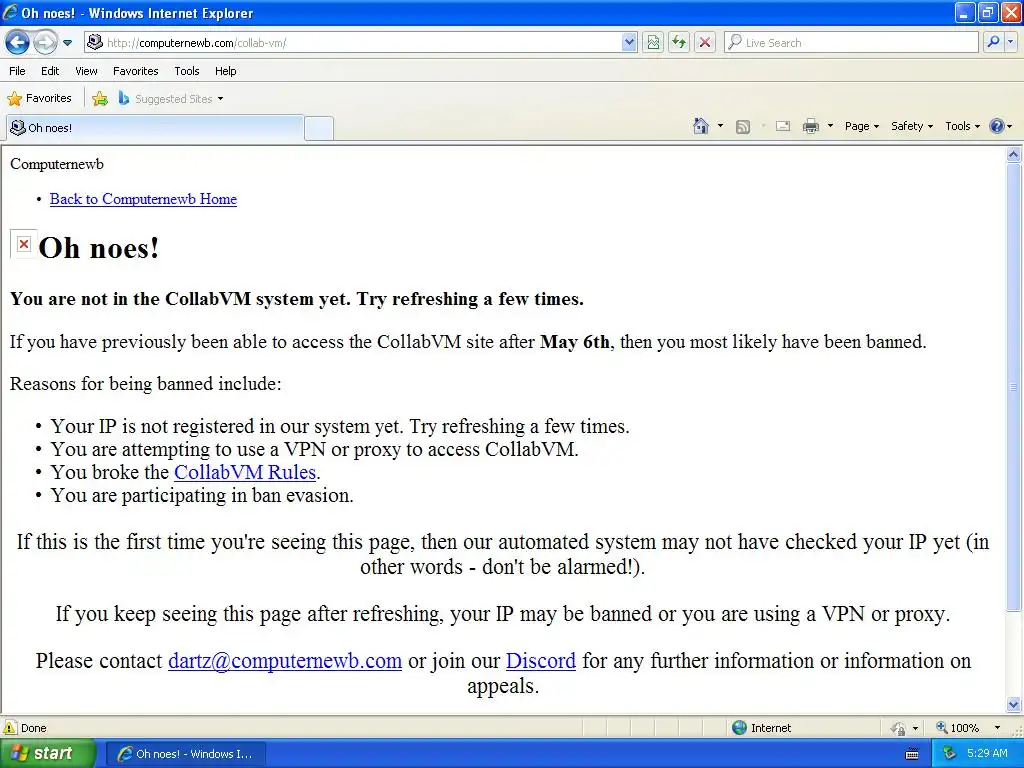Image resolution: width=1024 pixels, height=768 pixels.
Task: Click into the Live Search box
Action: coord(851,42)
